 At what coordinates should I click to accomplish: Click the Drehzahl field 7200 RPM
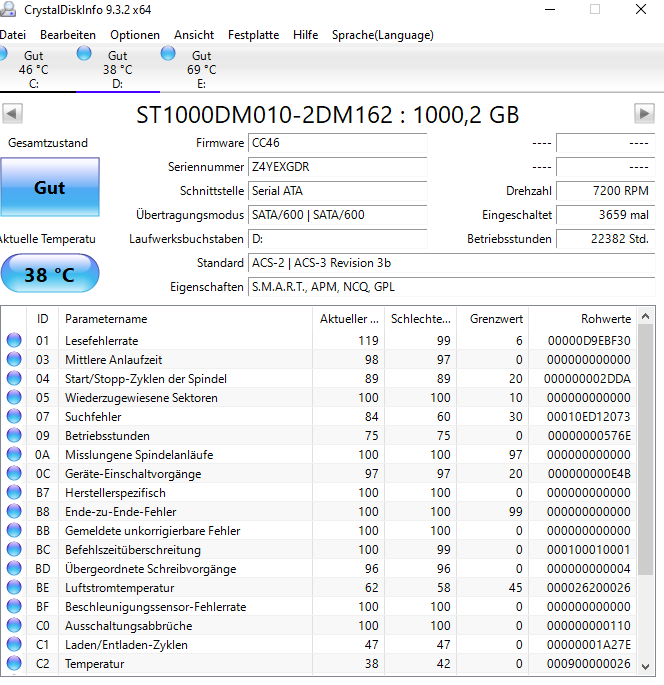605,191
